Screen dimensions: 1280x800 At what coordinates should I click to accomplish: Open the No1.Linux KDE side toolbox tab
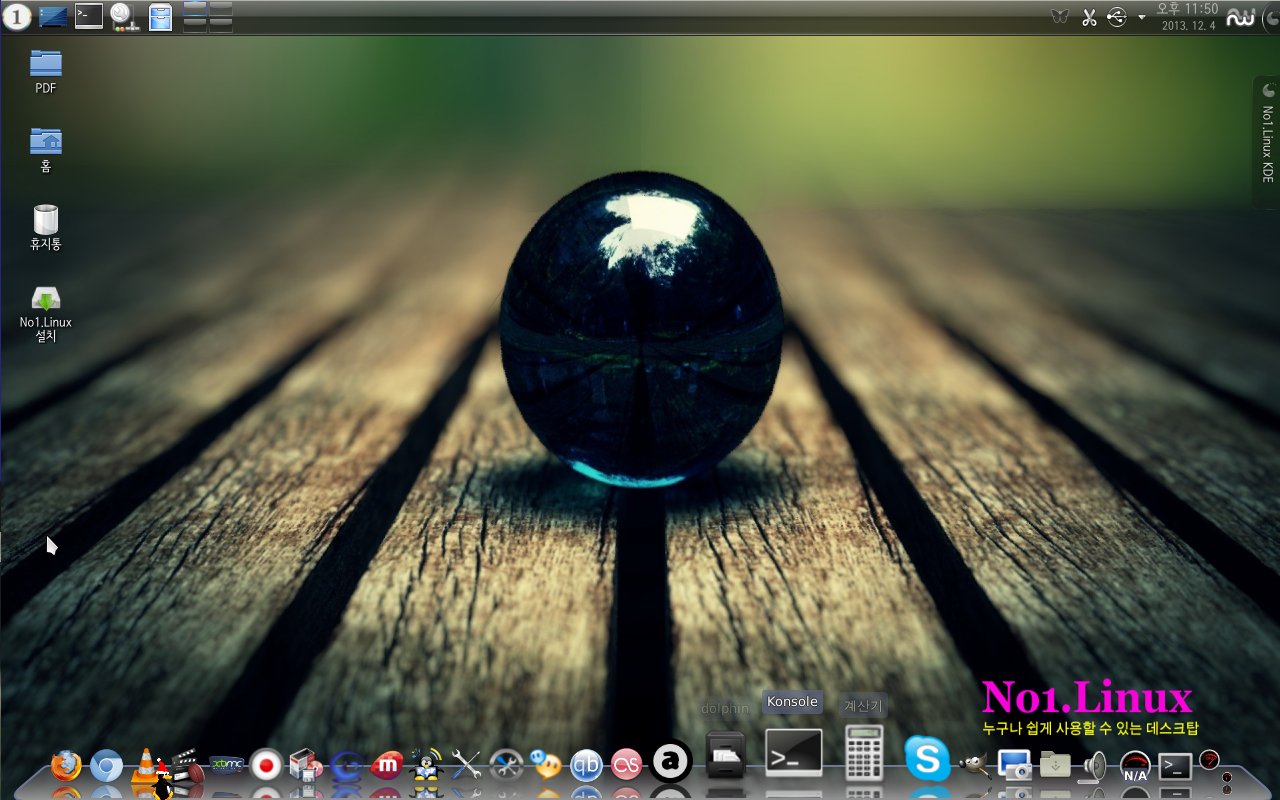[x=1267, y=142]
